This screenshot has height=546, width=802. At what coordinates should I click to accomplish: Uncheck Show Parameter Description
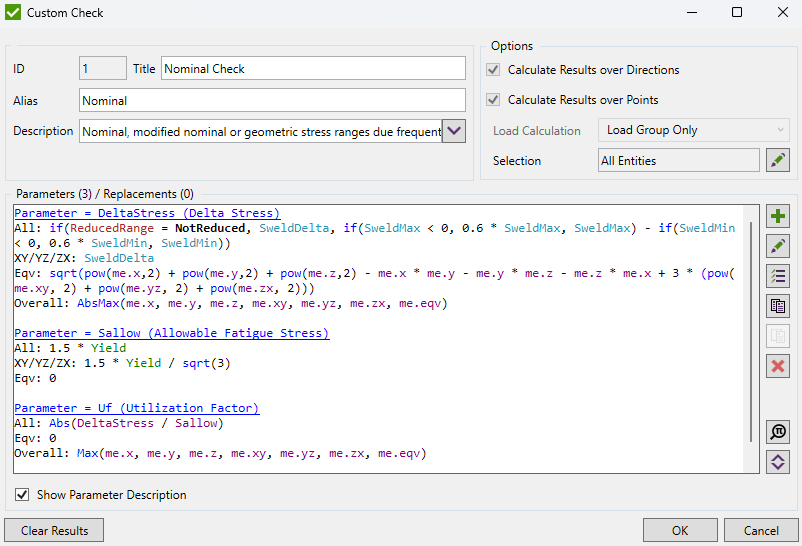pyautogui.click(x=22, y=494)
